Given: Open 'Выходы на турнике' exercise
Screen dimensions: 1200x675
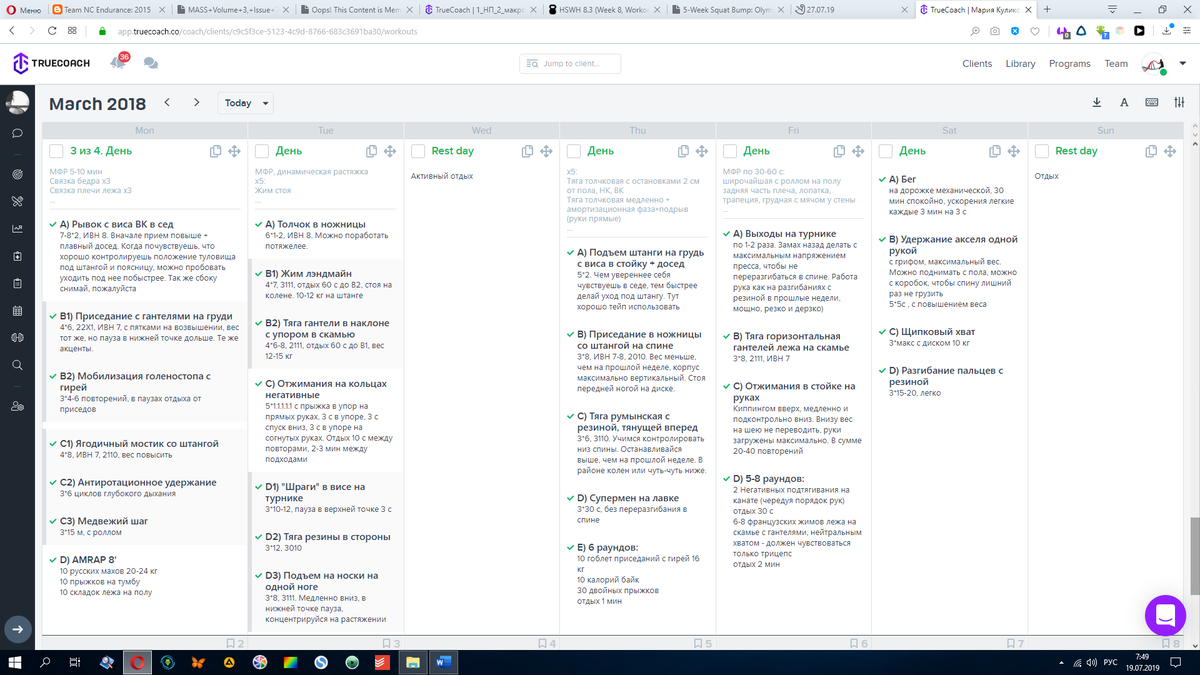Looking at the screenshot, I should tap(783, 233).
